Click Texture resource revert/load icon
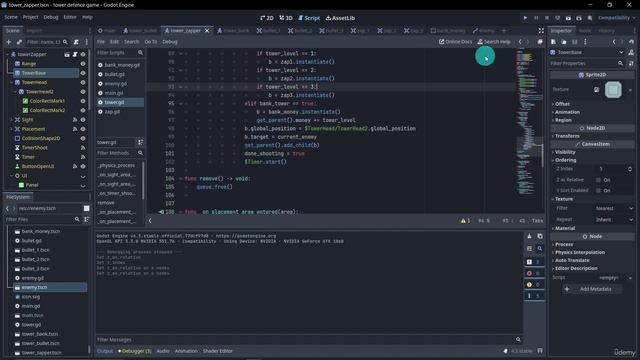640x360 pixels. [x=596, y=89]
